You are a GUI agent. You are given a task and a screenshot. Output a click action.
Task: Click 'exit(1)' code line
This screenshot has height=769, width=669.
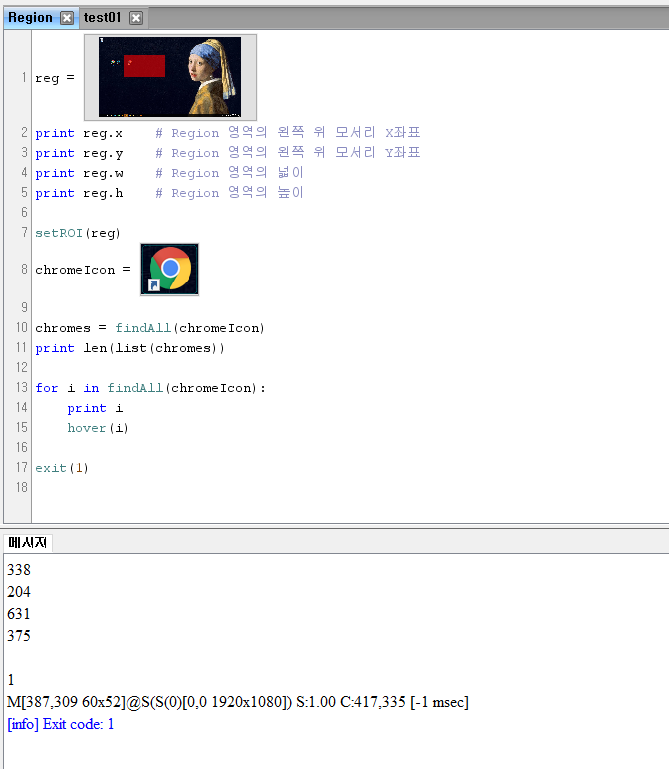(62, 468)
